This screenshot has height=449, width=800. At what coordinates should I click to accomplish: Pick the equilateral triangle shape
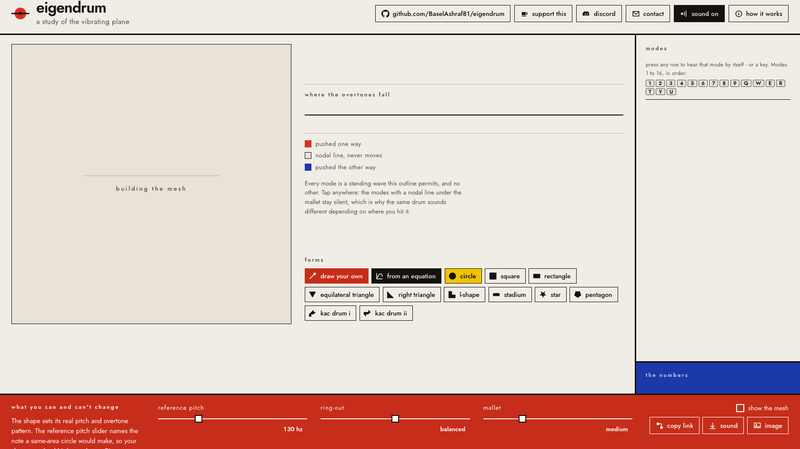pyautogui.click(x=342, y=294)
